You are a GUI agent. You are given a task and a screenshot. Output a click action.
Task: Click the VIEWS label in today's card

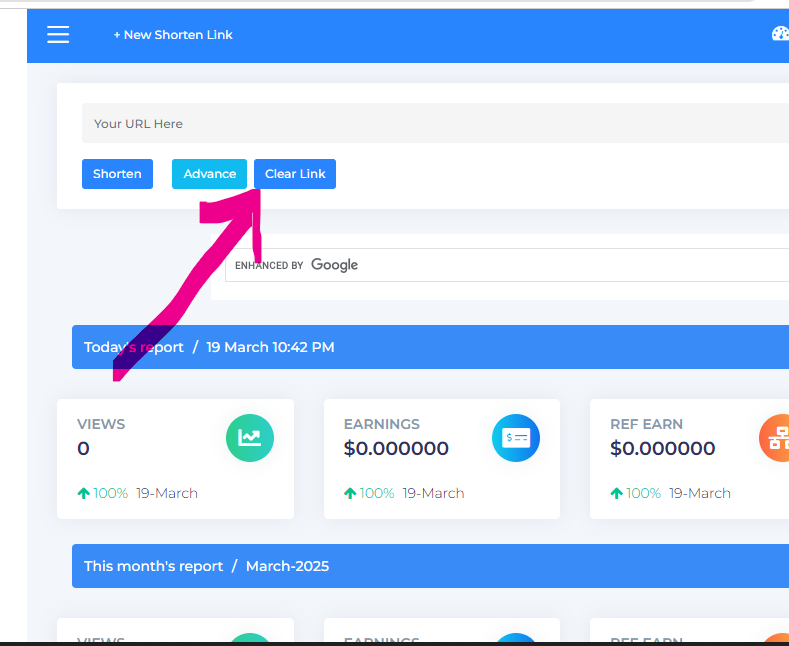coord(101,424)
